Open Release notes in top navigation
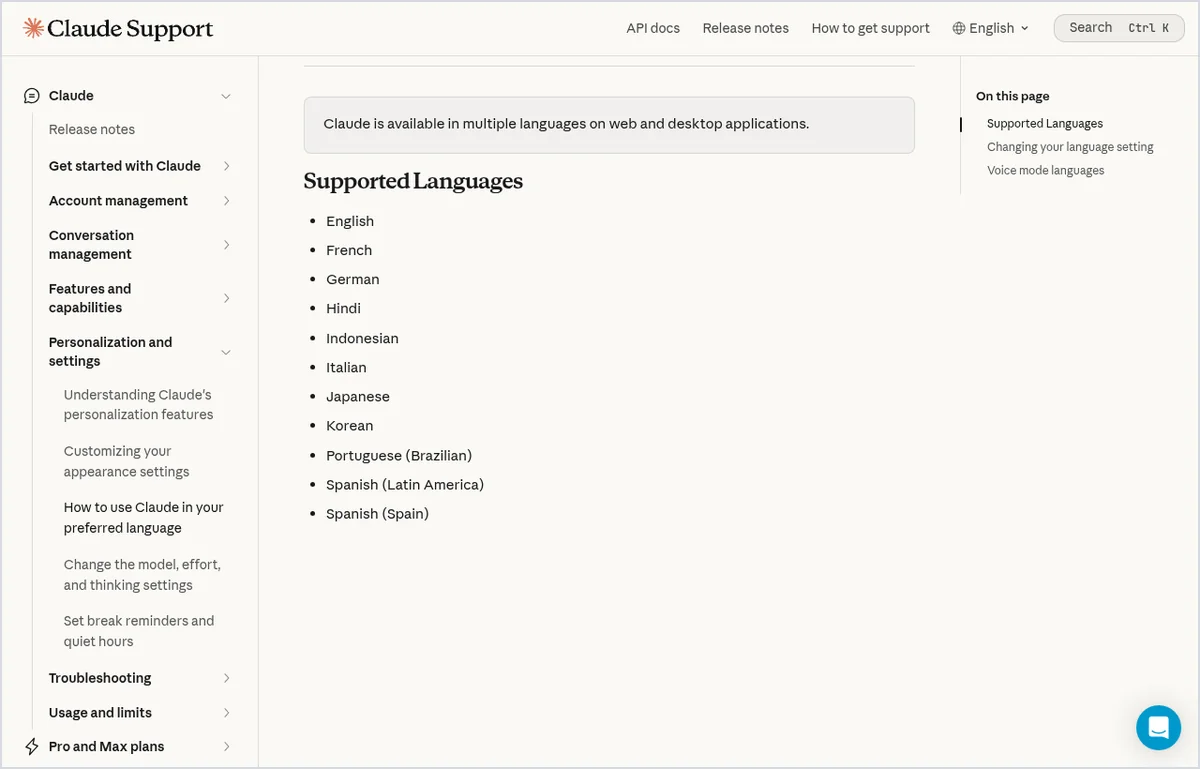 pos(746,28)
